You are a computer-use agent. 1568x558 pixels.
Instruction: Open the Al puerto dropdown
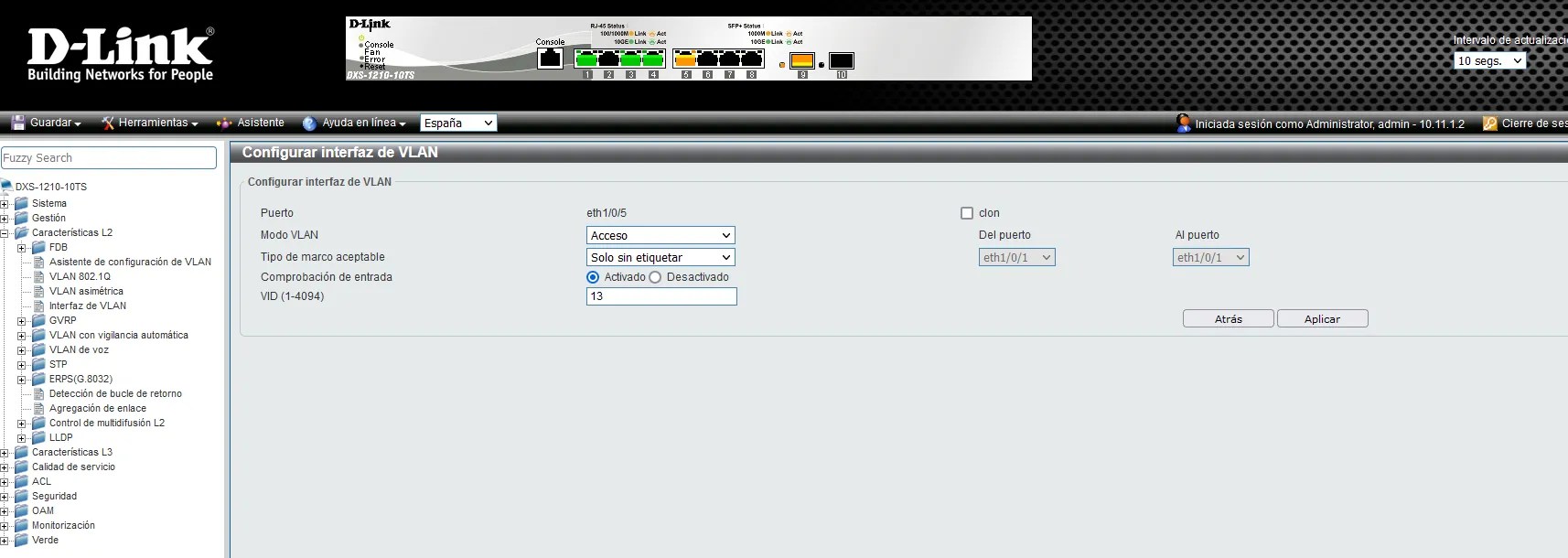(1211, 258)
